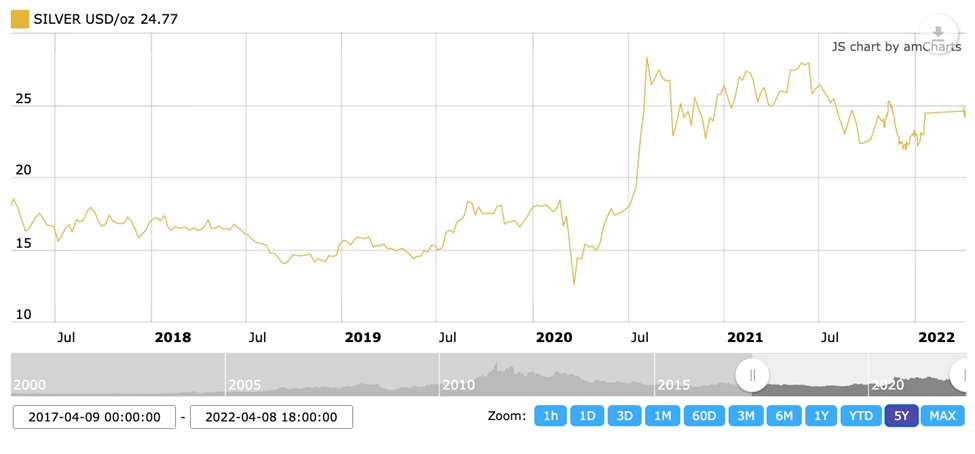The width and height of the screenshot is (975, 454).
Task: Toggle the SILVER USD/oz legend marker
Action: pyautogui.click(x=20, y=18)
